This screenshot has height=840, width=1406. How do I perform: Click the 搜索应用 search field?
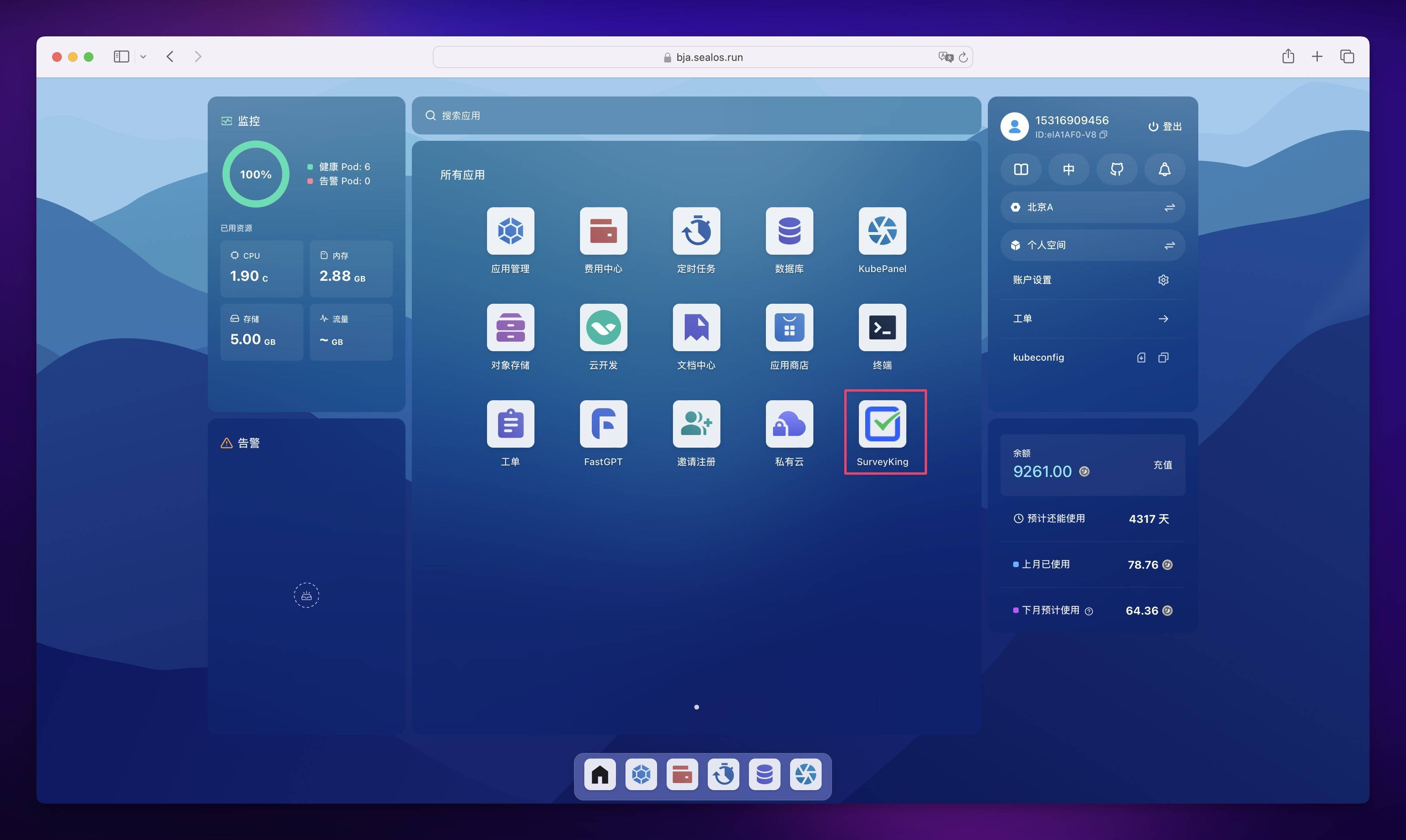[696, 115]
